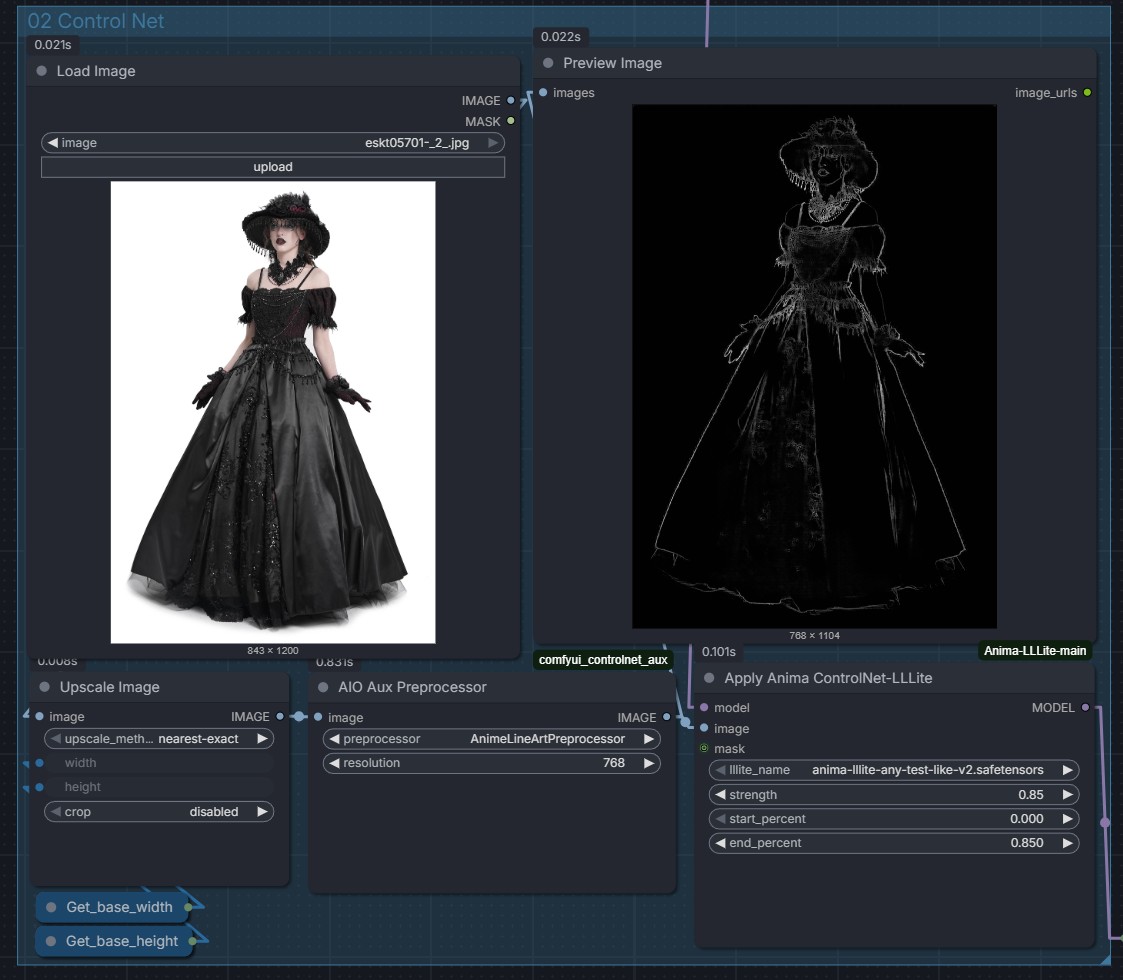The image size is (1123, 980).
Task: Open the lllite_name model dropdown
Action: [894, 770]
